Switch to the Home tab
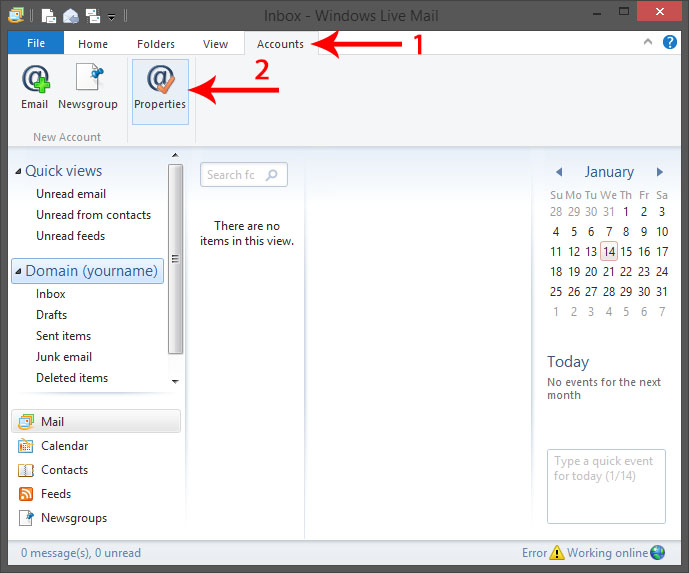The height and width of the screenshot is (573, 689). click(93, 44)
